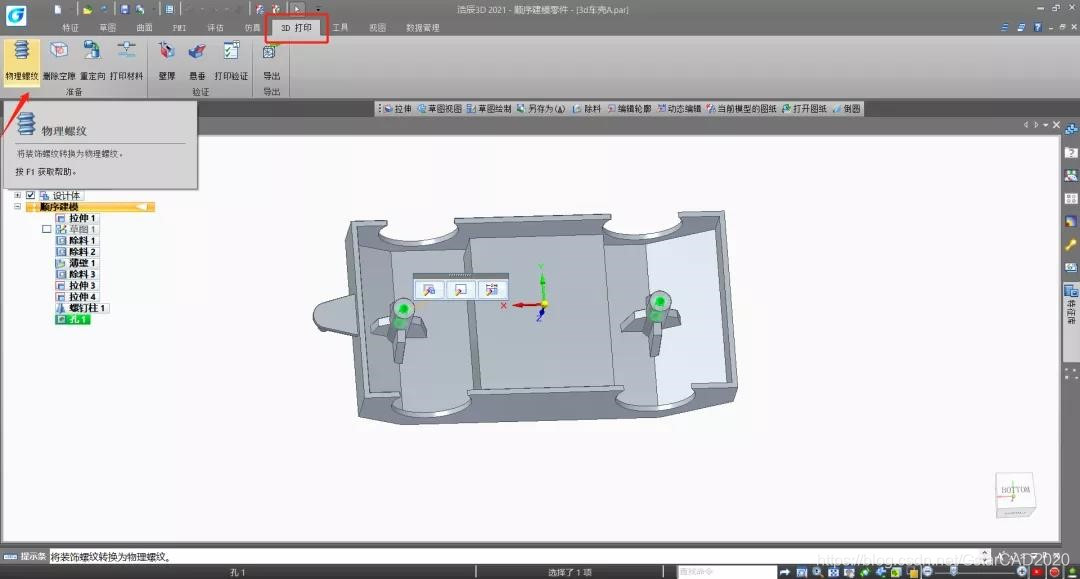The image size is (1080, 579).
Task: Select 孔 1 in the feature tree
Action: pos(72,319)
